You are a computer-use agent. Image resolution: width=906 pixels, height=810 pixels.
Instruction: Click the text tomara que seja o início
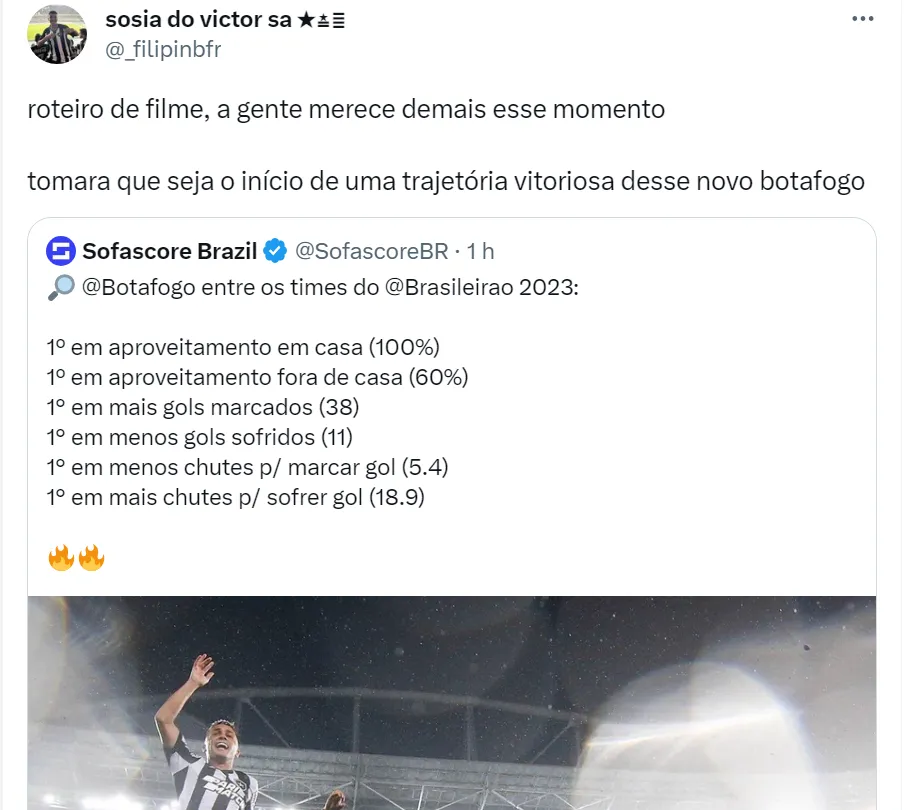pos(165,181)
